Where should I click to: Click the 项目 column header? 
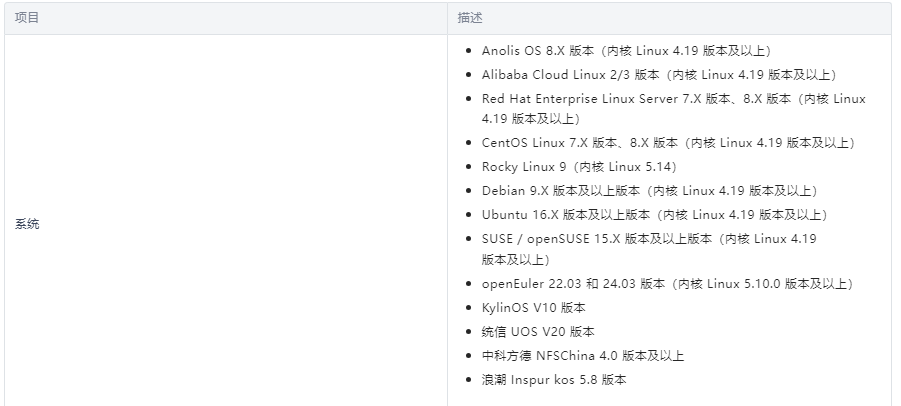pyautogui.click(x=28, y=18)
